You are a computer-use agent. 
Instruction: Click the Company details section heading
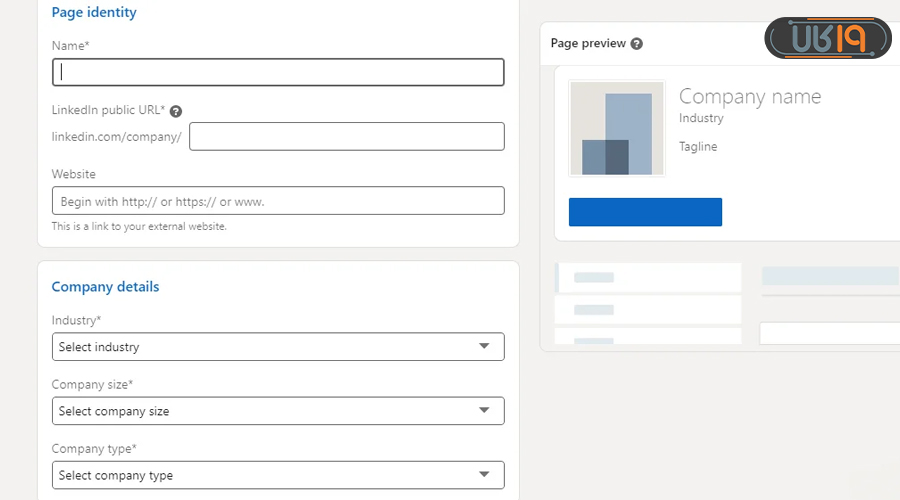tap(105, 287)
